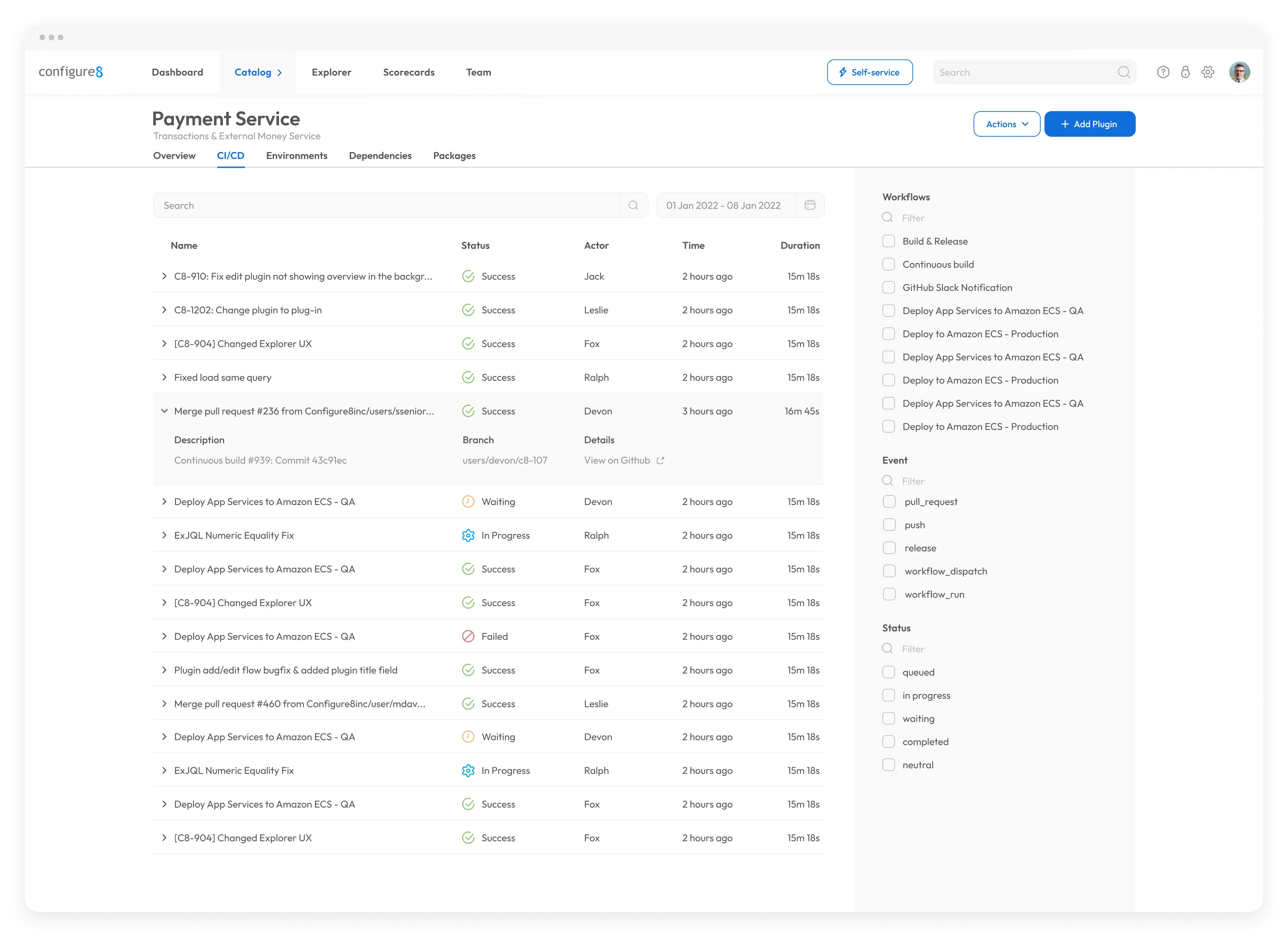Switch to the Environments tab
The image size is (1288, 939).
click(296, 156)
